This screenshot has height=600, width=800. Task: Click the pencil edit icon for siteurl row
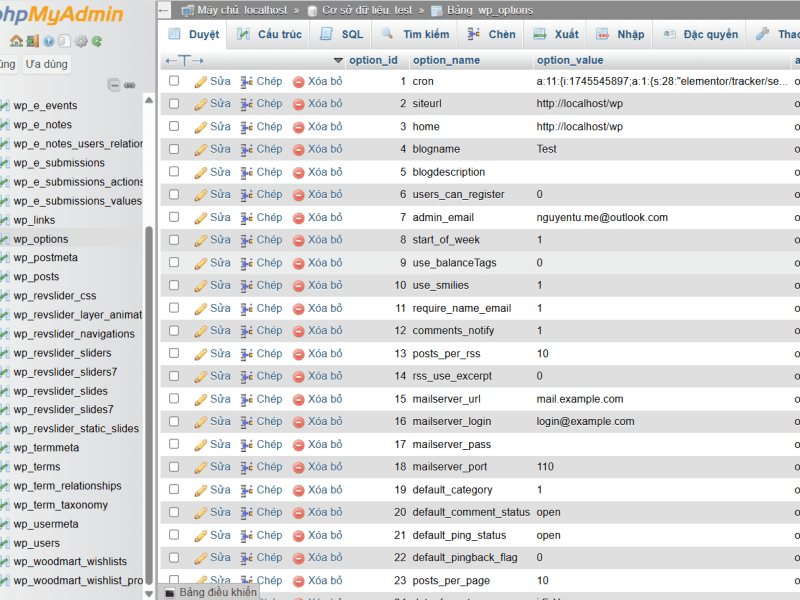(201, 104)
